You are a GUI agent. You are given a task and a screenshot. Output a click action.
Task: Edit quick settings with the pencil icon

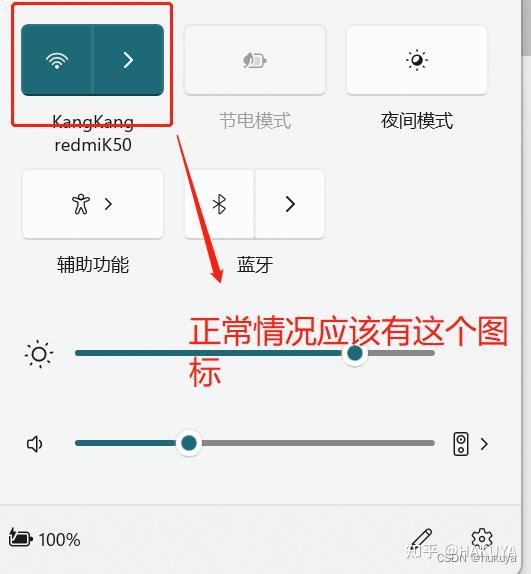coord(422,538)
